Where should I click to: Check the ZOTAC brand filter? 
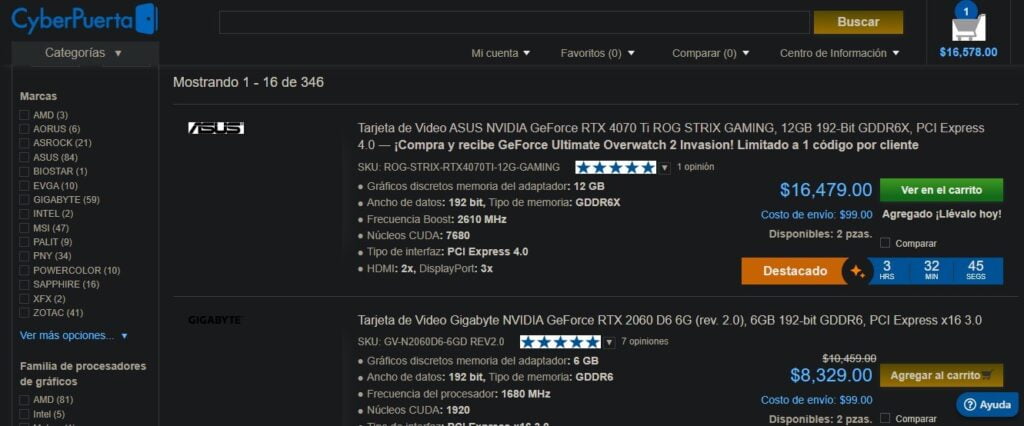click(24, 313)
